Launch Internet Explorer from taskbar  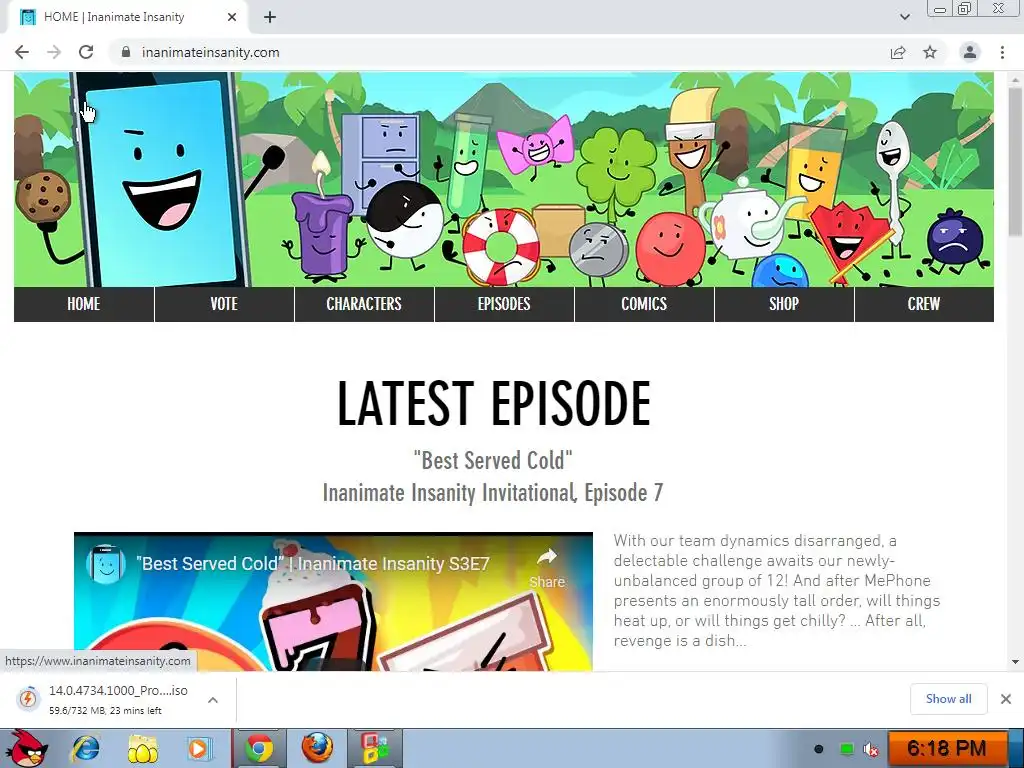click(x=86, y=749)
